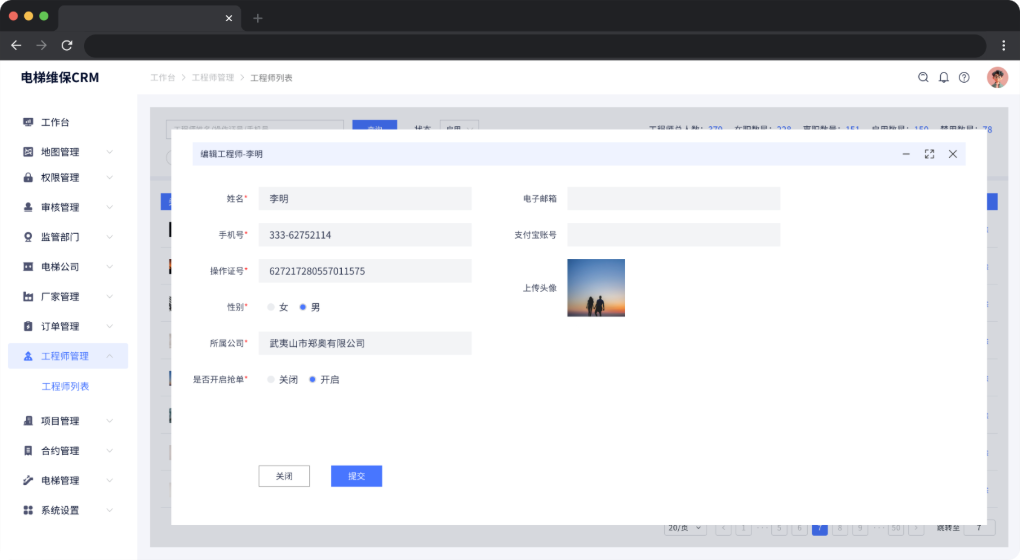Close the 编辑工程师 dialog with X

[953, 154]
